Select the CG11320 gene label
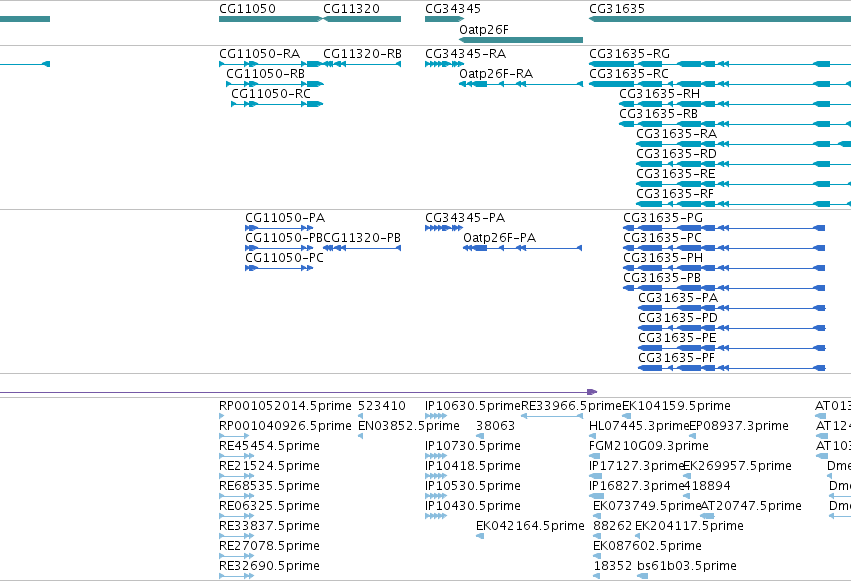This screenshot has width=851, height=581. point(351,9)
